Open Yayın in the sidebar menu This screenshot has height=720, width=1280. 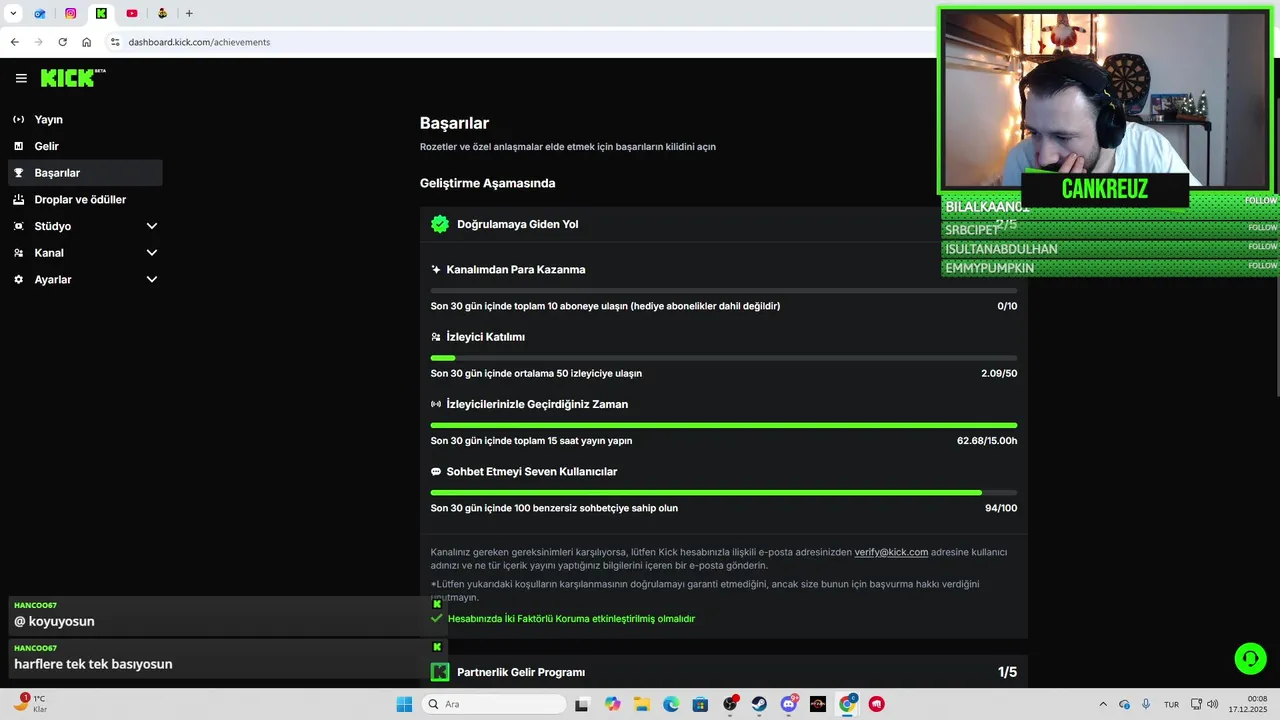[85, 119]
